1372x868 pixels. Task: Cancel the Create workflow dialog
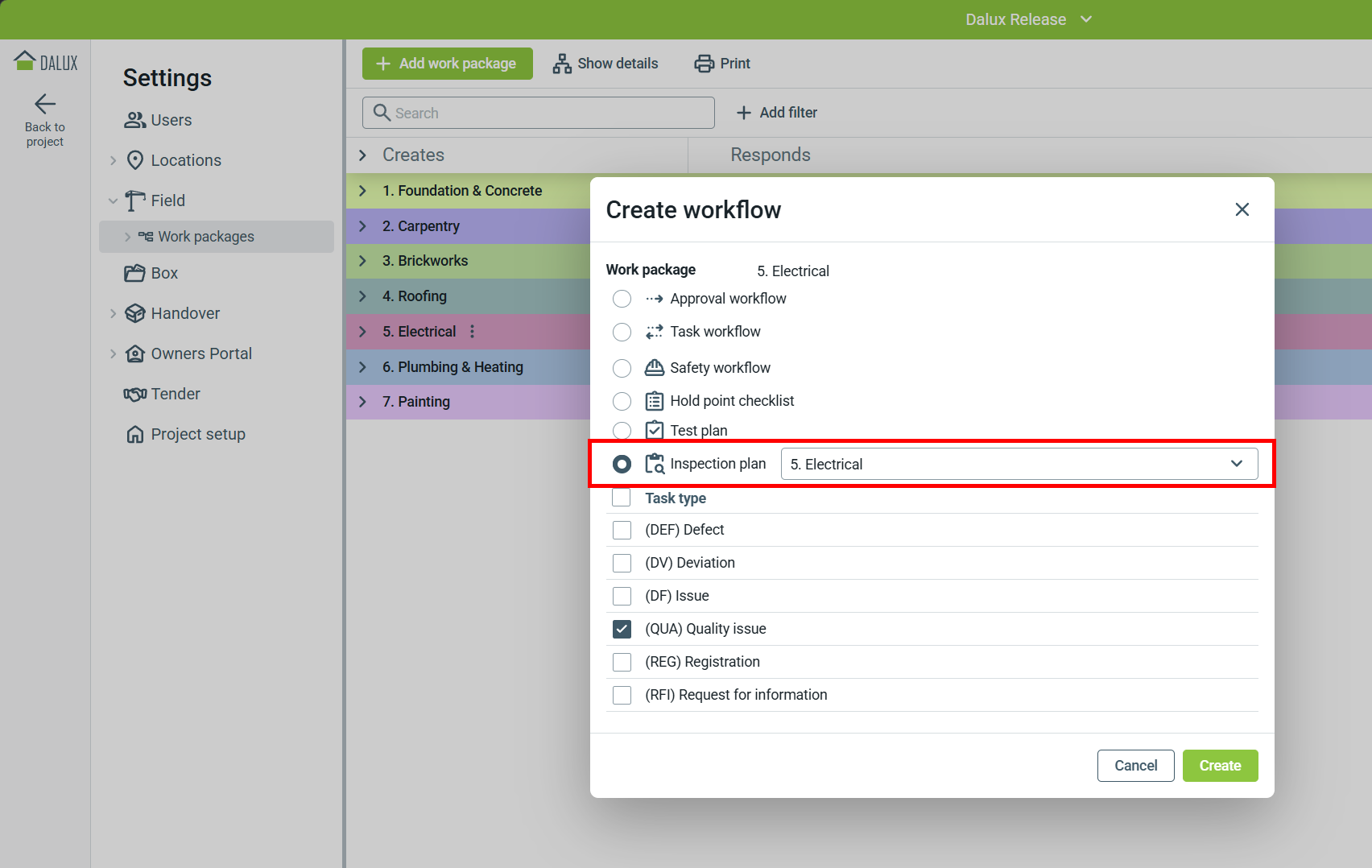click(x=1135, y=766)
